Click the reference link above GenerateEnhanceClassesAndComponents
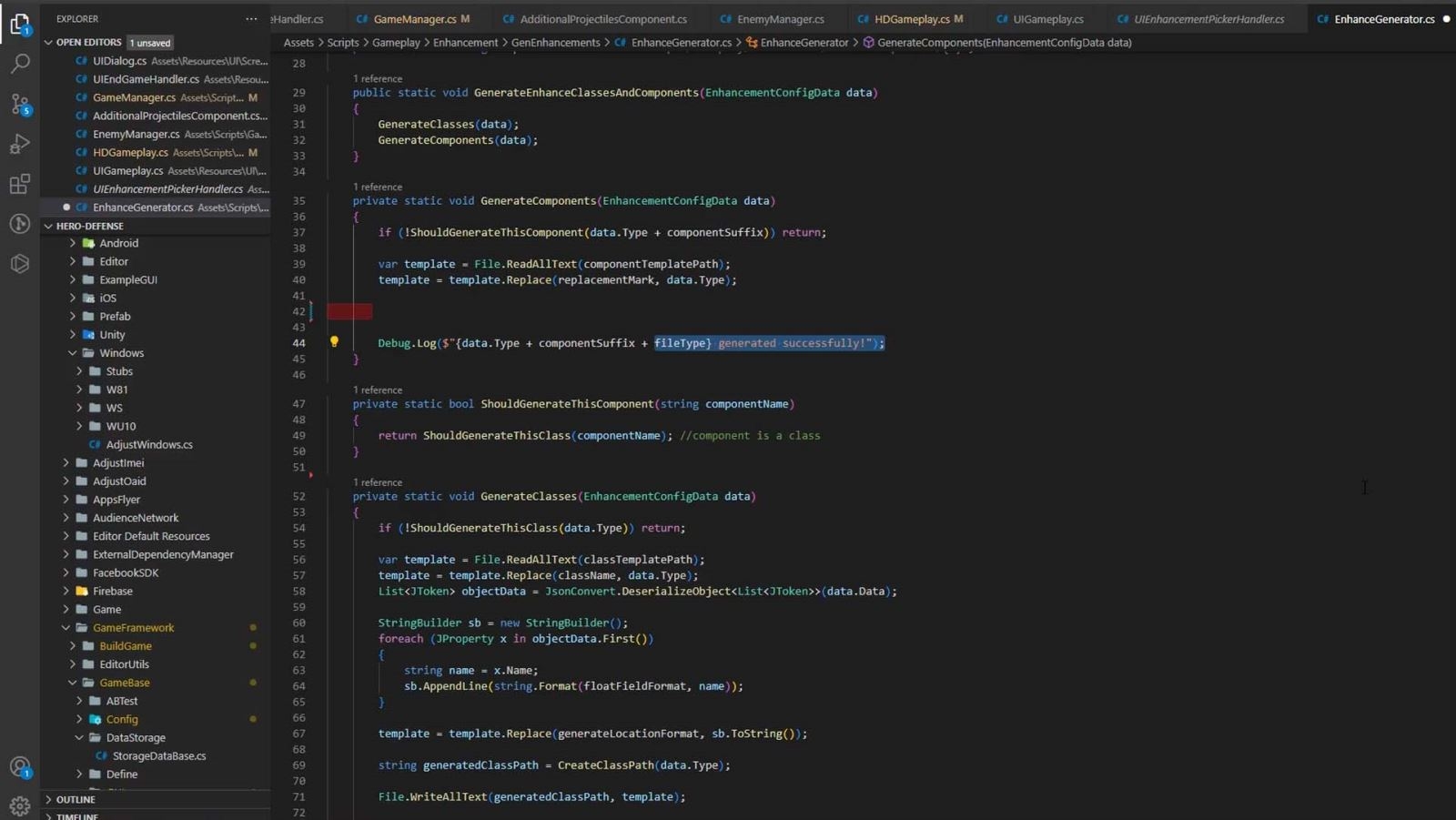Screen dimensions: 1456x820 (x=378, y=78)
